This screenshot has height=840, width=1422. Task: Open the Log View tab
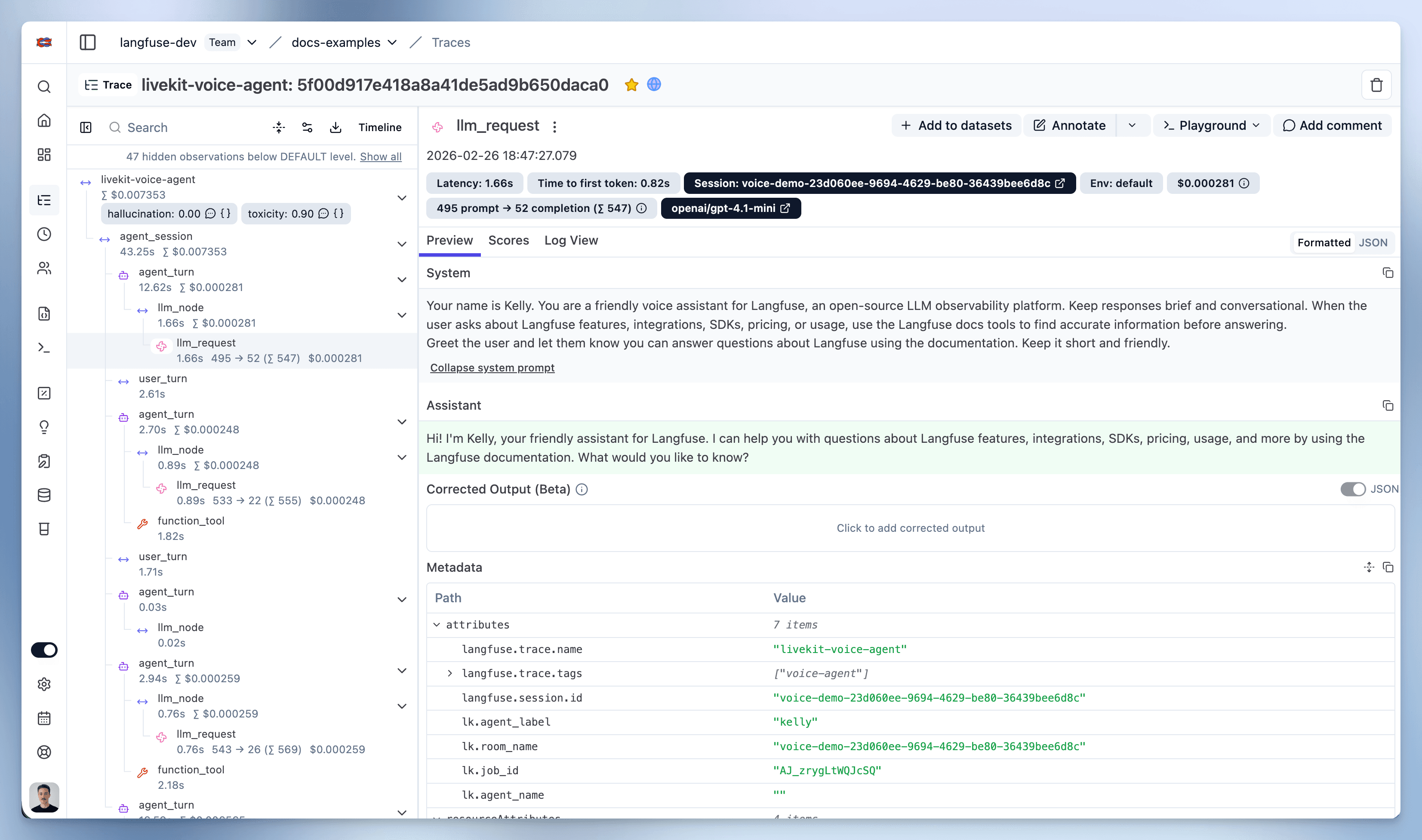[571, 241]
